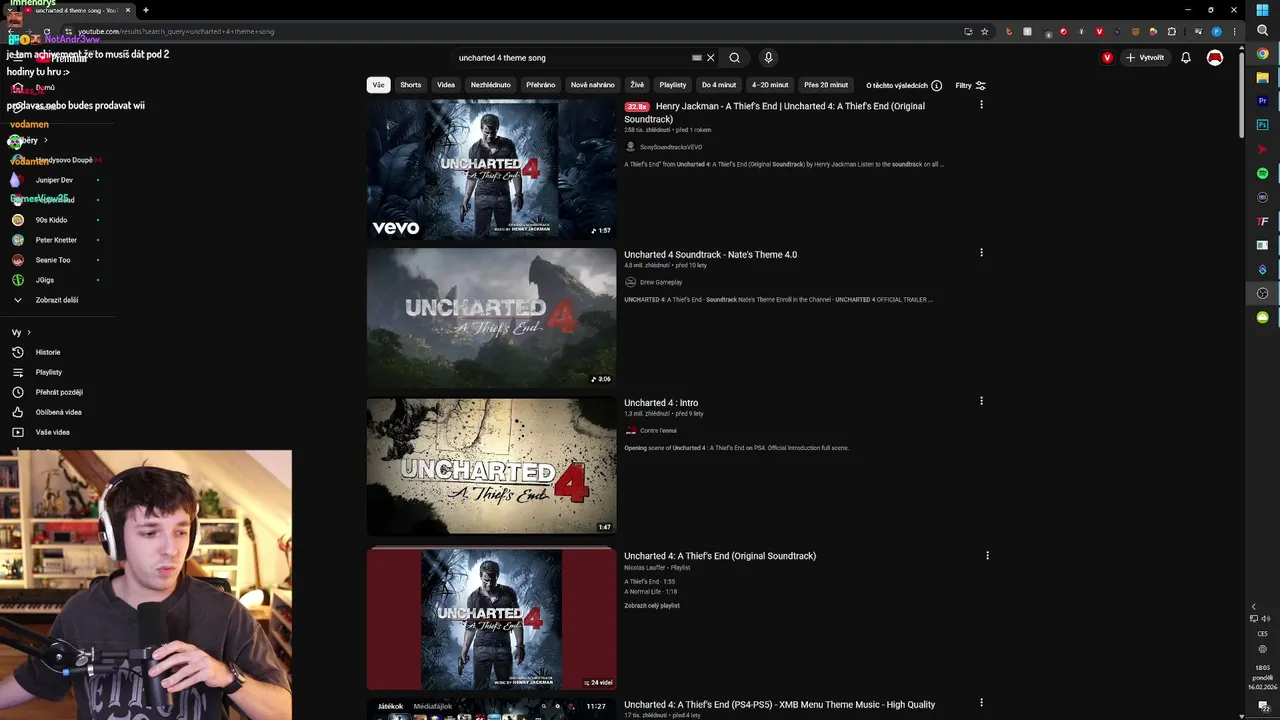Select the Do 4 minut filter chip
1280x720 pixels.
point(719,85)
